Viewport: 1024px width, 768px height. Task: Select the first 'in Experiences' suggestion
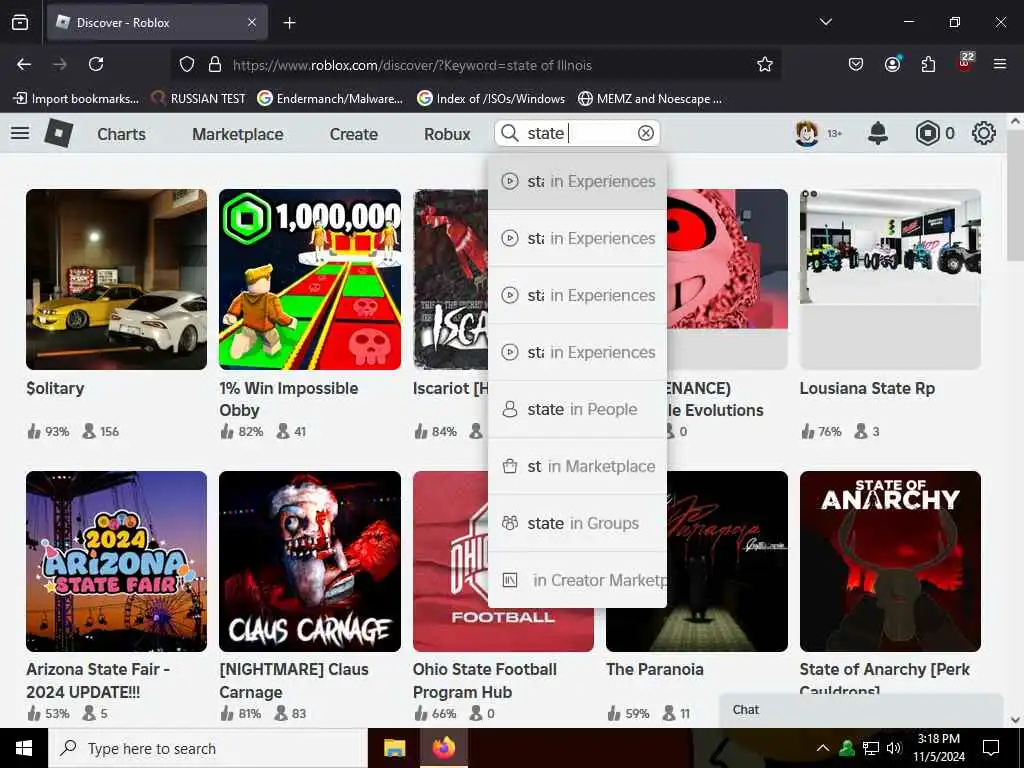tap(577, 182)
